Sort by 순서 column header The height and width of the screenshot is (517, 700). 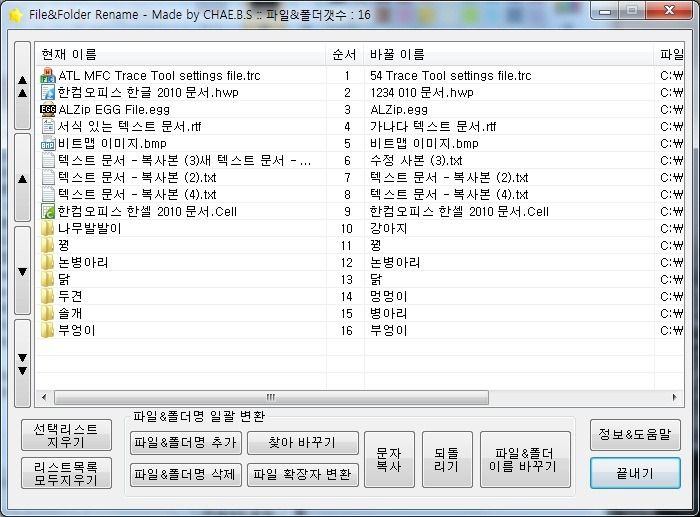coord(345,54)
